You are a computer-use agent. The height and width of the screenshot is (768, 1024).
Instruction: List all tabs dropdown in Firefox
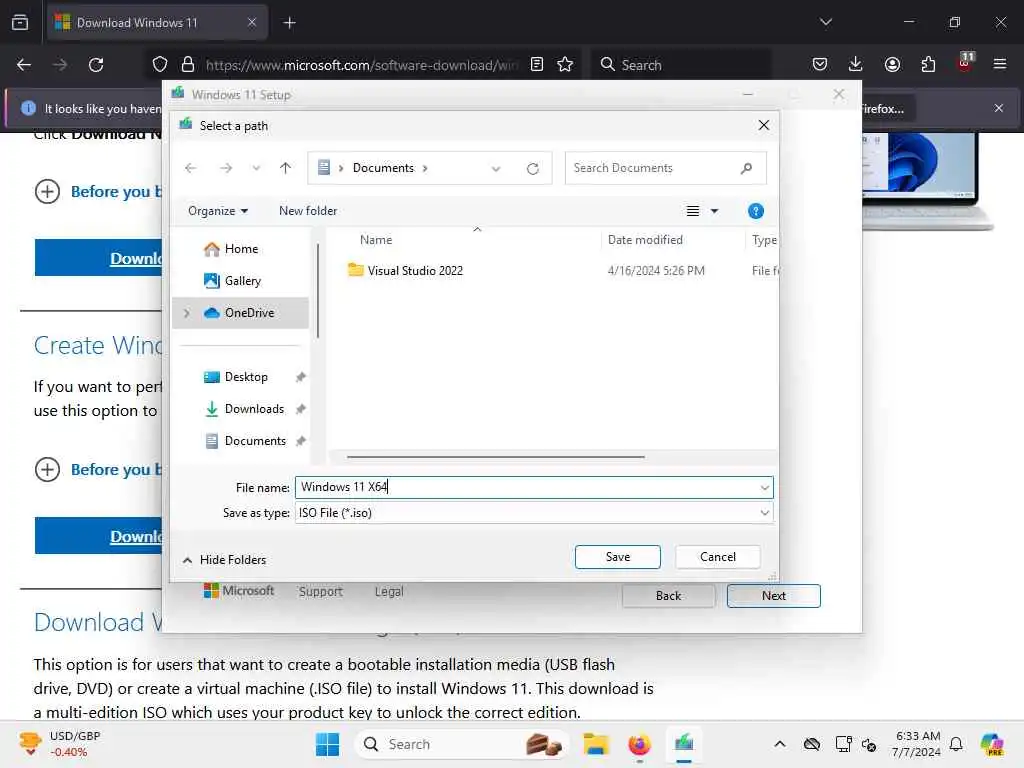(825, 22)
